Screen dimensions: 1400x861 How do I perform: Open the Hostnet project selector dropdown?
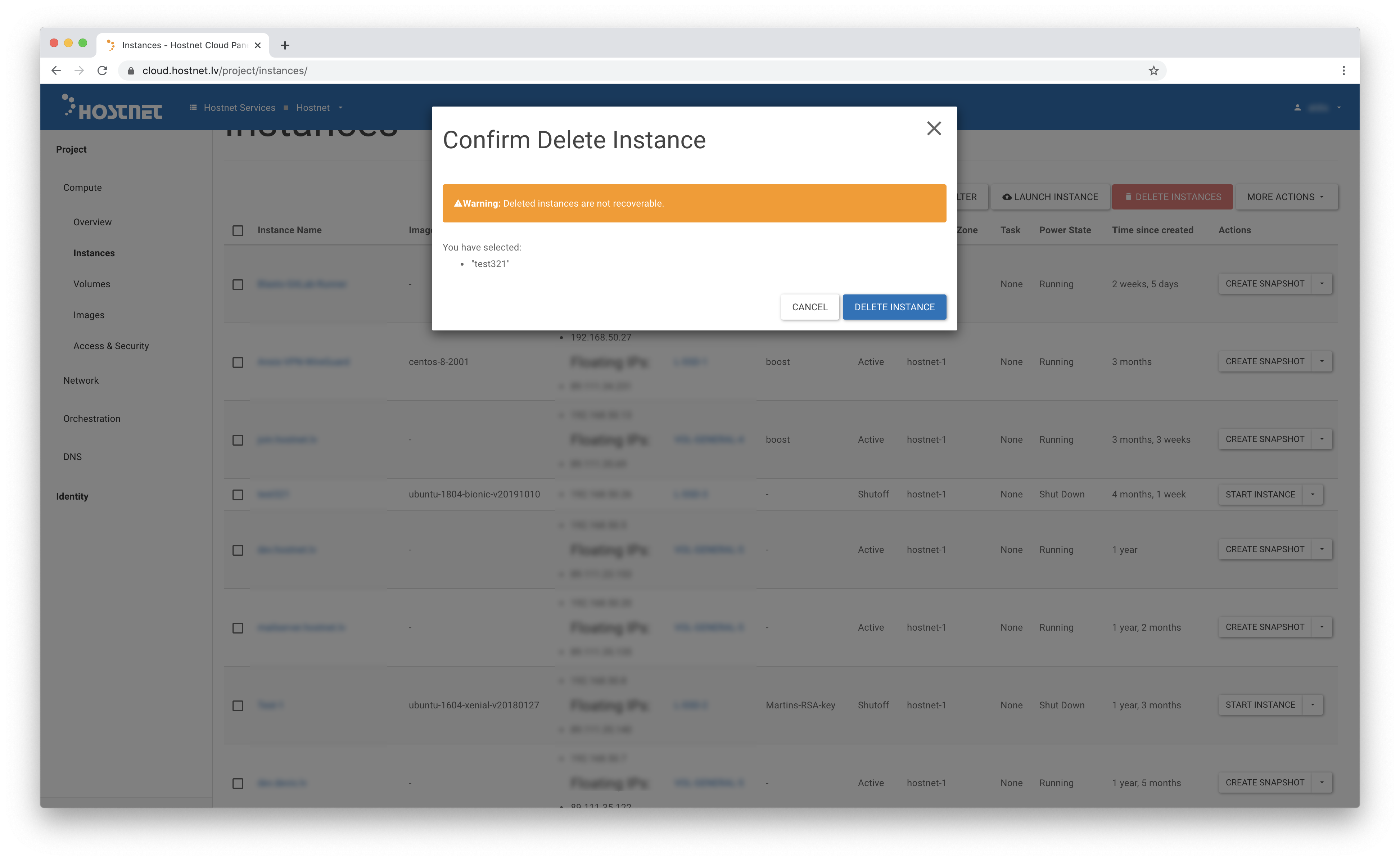319,108
